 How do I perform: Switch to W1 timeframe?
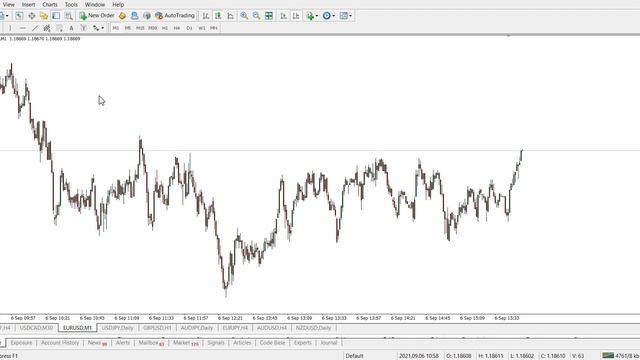tap(202, 28)
